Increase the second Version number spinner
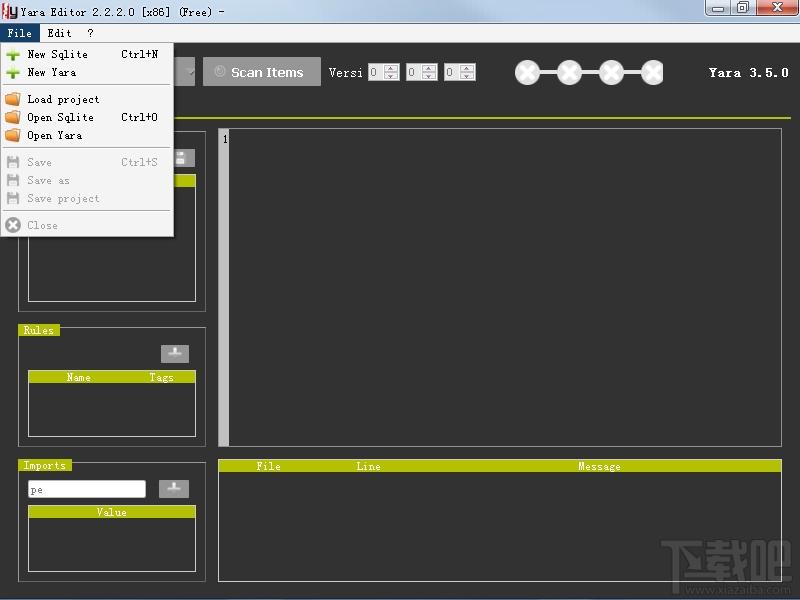This screenshot has width=800, height=600. (430, 68)
